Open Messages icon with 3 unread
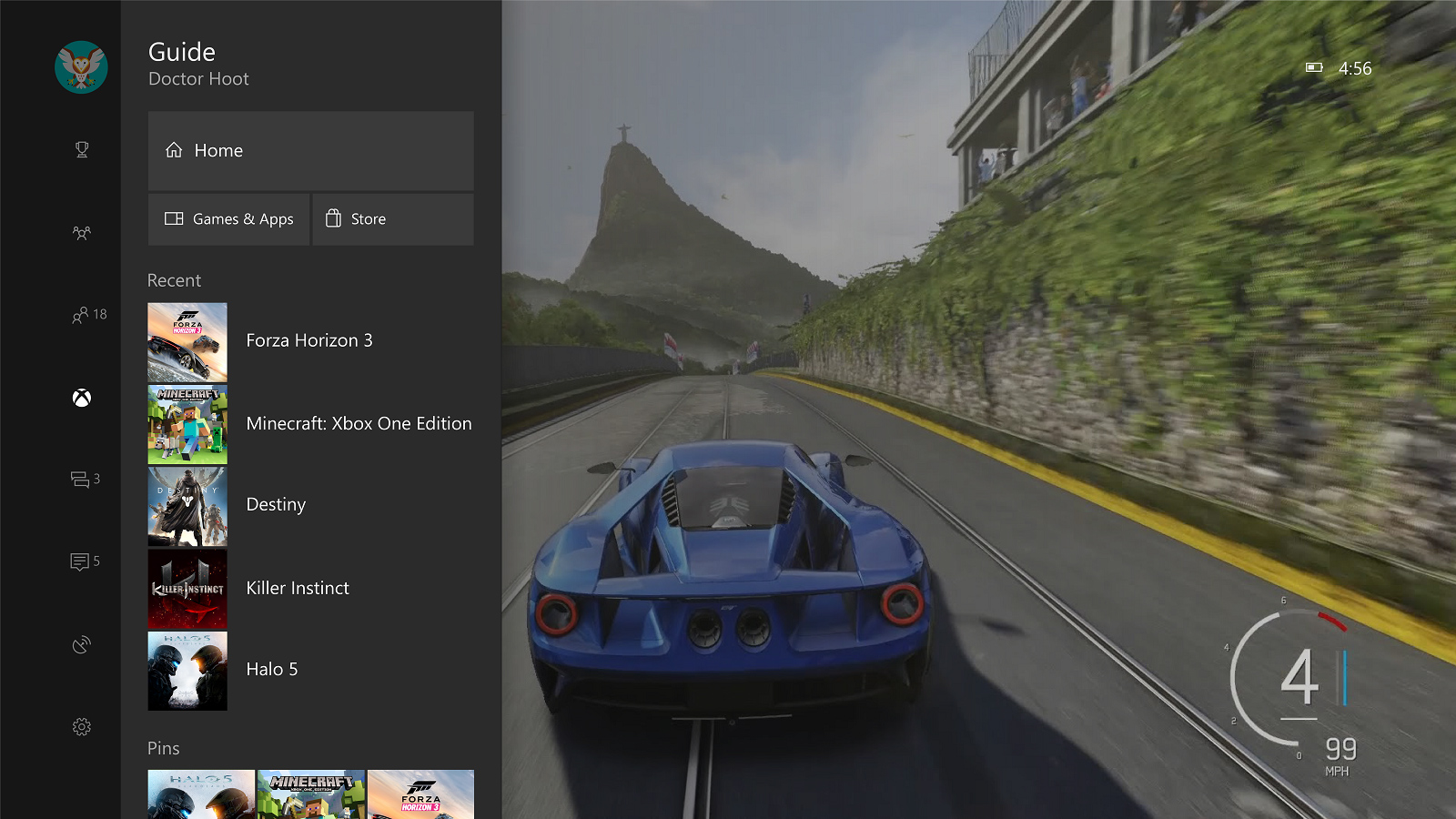Screen dimensions: 1456x819 point(85,479)
